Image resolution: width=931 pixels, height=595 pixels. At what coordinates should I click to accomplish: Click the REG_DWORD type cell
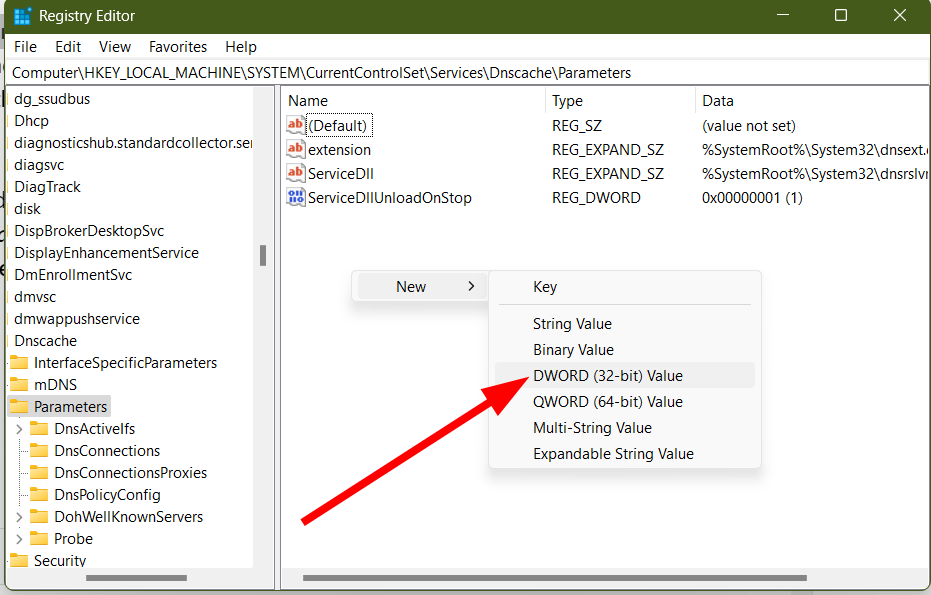pos(596,198)
